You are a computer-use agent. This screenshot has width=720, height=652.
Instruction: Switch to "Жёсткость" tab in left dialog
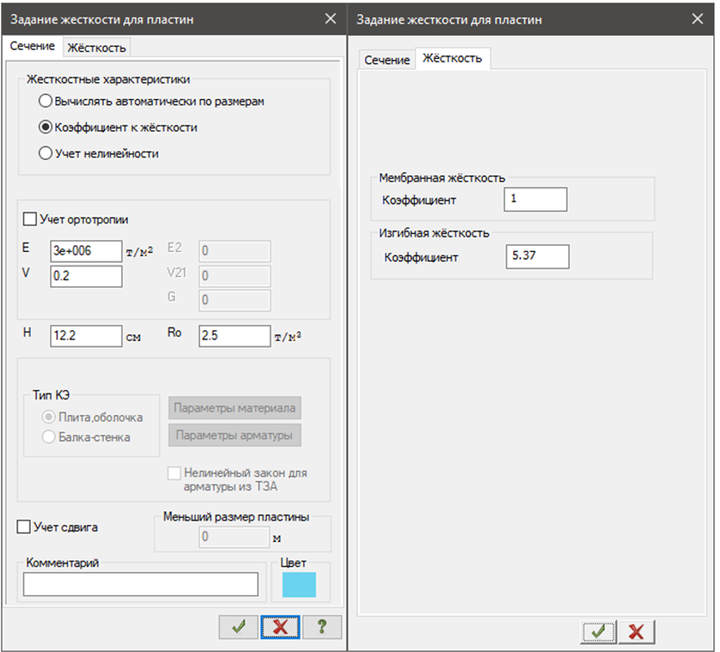97,47
